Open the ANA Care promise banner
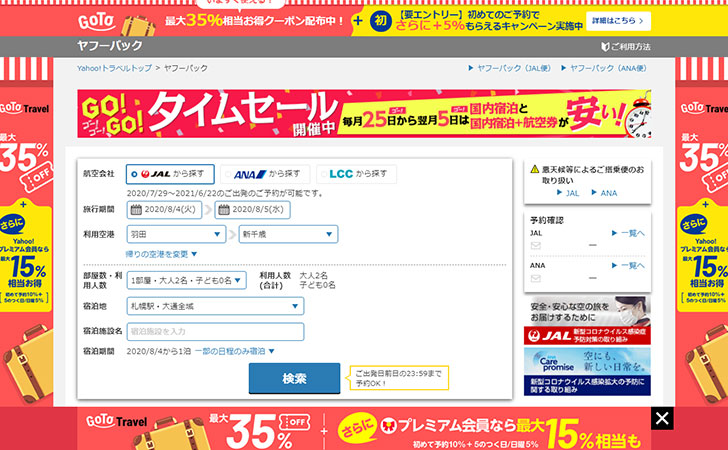728x450 pixels. (587, 372)
